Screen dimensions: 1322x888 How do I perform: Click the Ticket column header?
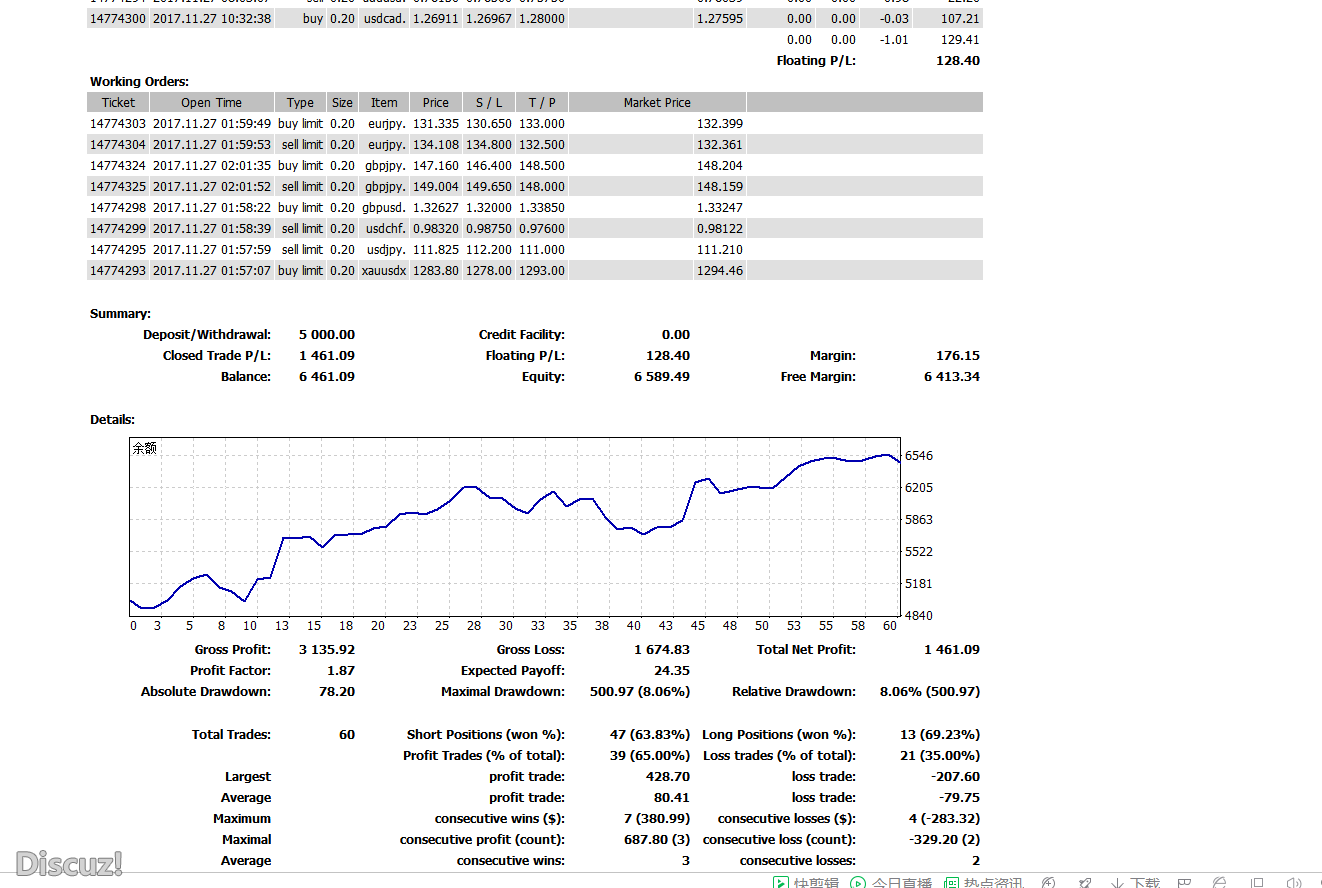coord(118,102)
